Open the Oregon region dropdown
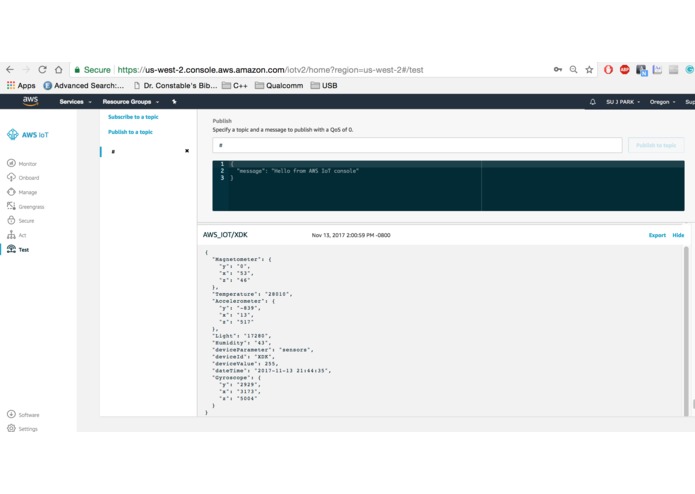This screenshot has height=494, width=695. pyautogui.click(x=663, y=101)
